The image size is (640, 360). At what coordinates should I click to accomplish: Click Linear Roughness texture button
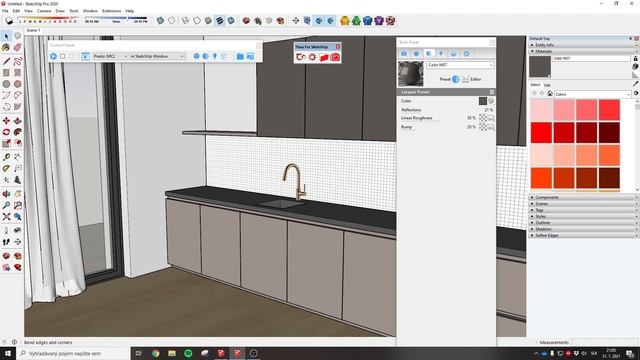click(483, 118)
